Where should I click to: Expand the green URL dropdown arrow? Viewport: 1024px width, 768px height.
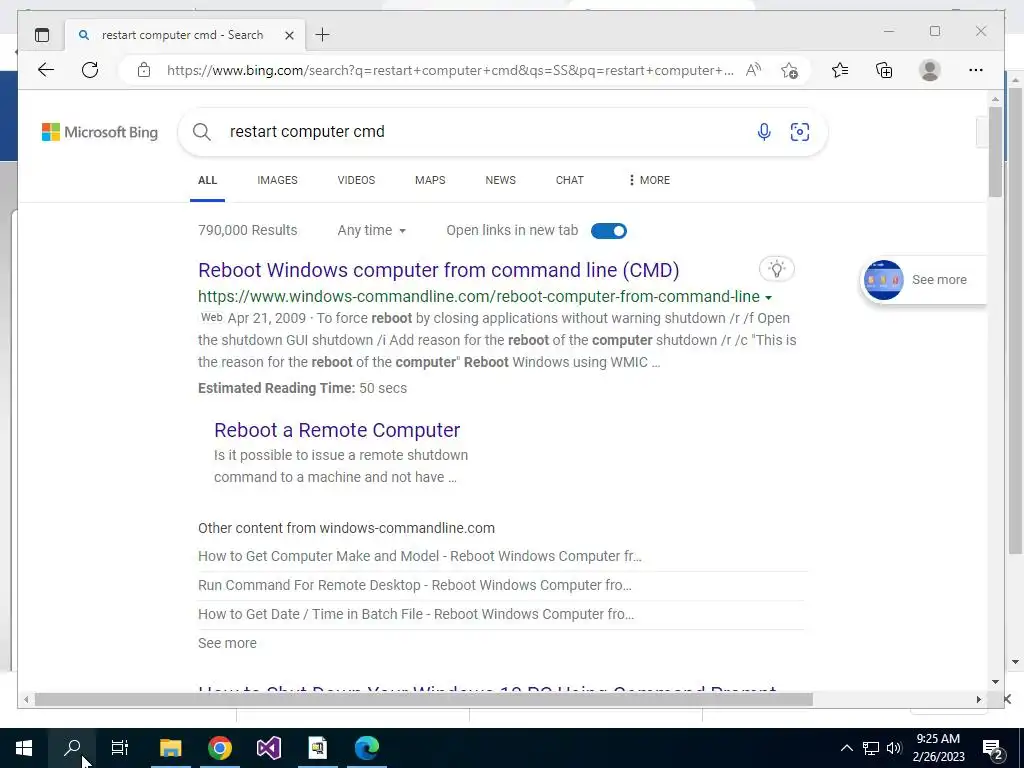[769, 298]
